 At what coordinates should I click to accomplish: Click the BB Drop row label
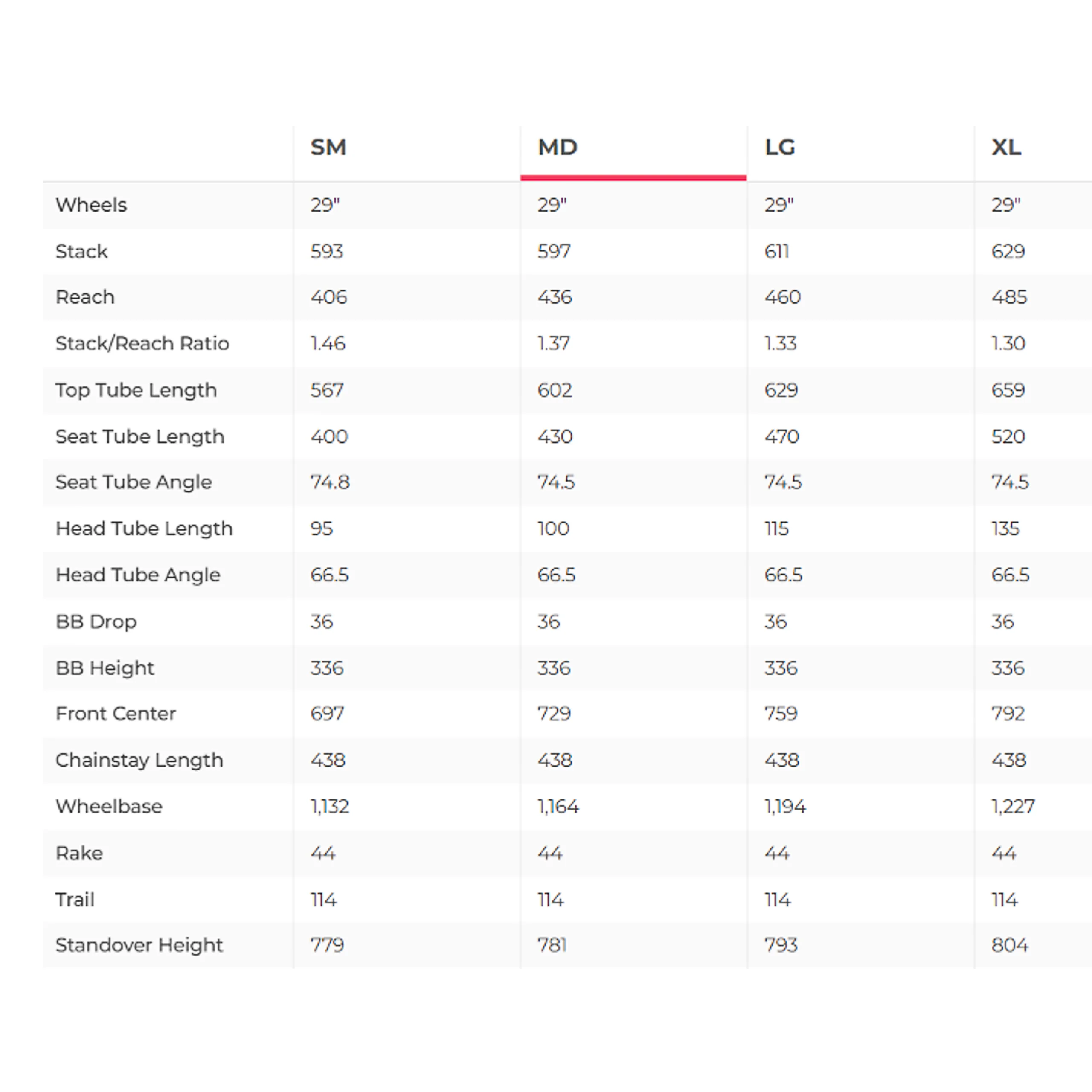coord(96,622)
